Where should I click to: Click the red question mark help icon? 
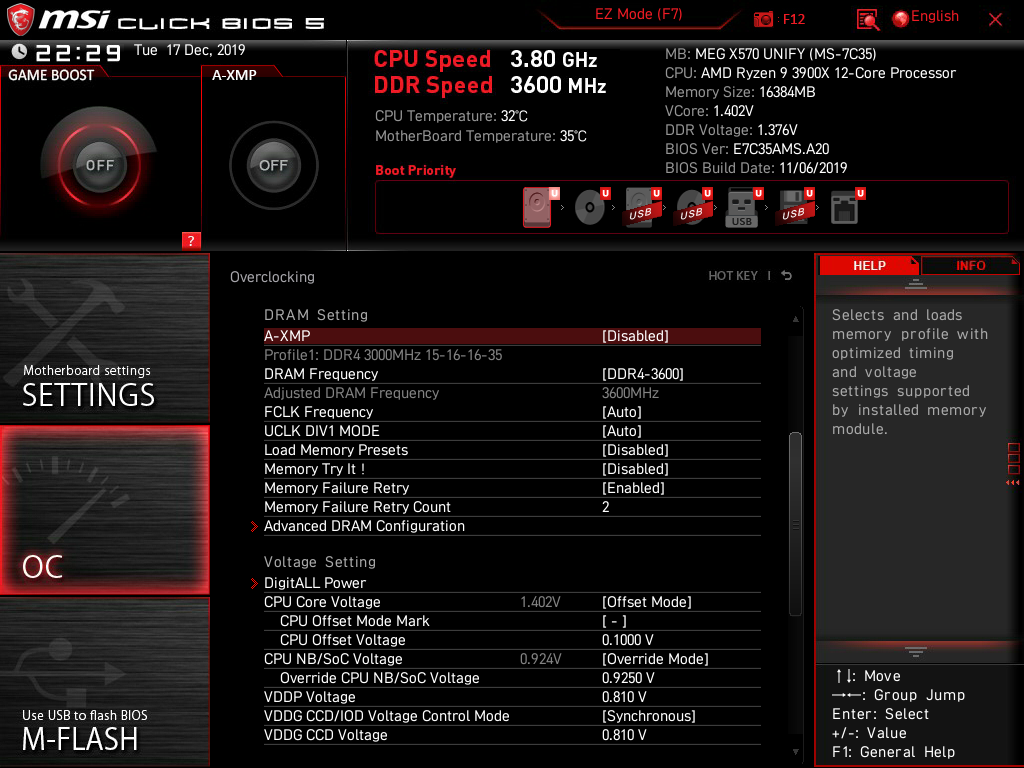point(191,240)
